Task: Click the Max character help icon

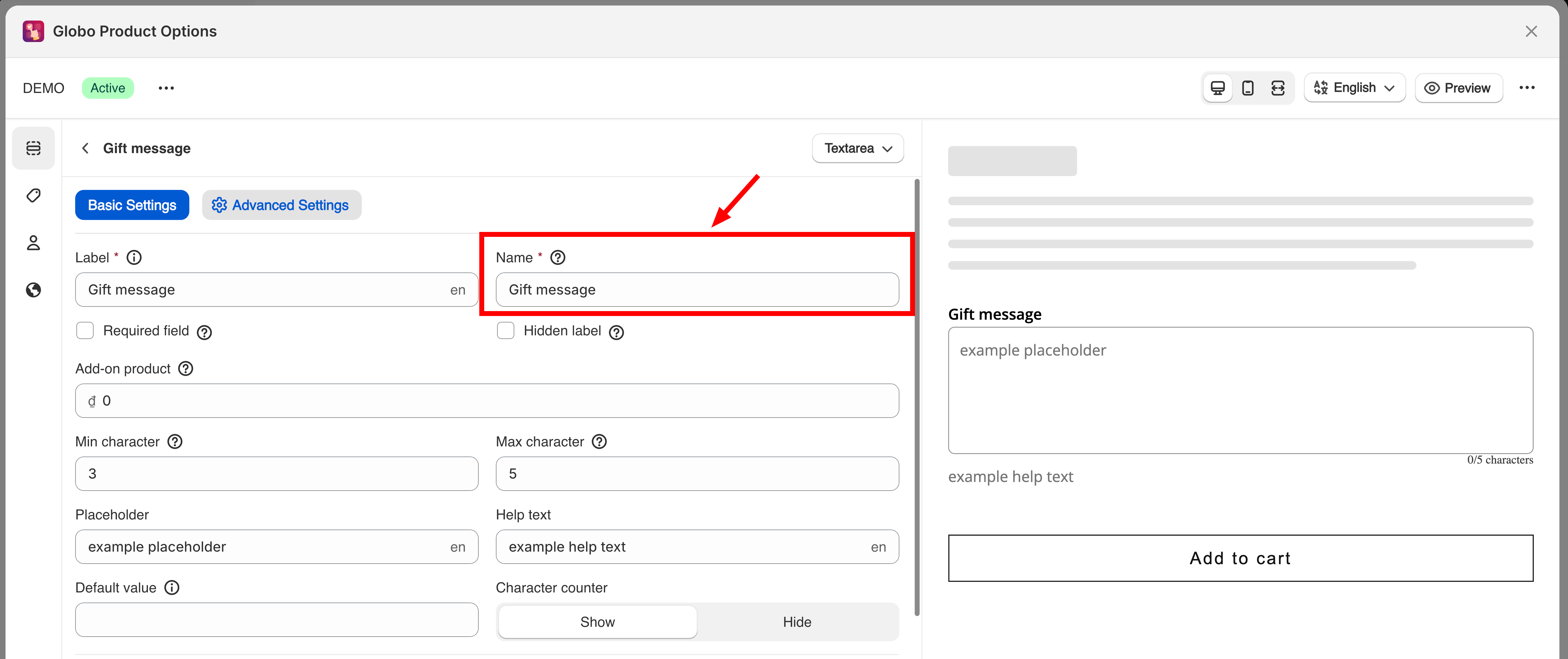Action: tap(599, 442)
